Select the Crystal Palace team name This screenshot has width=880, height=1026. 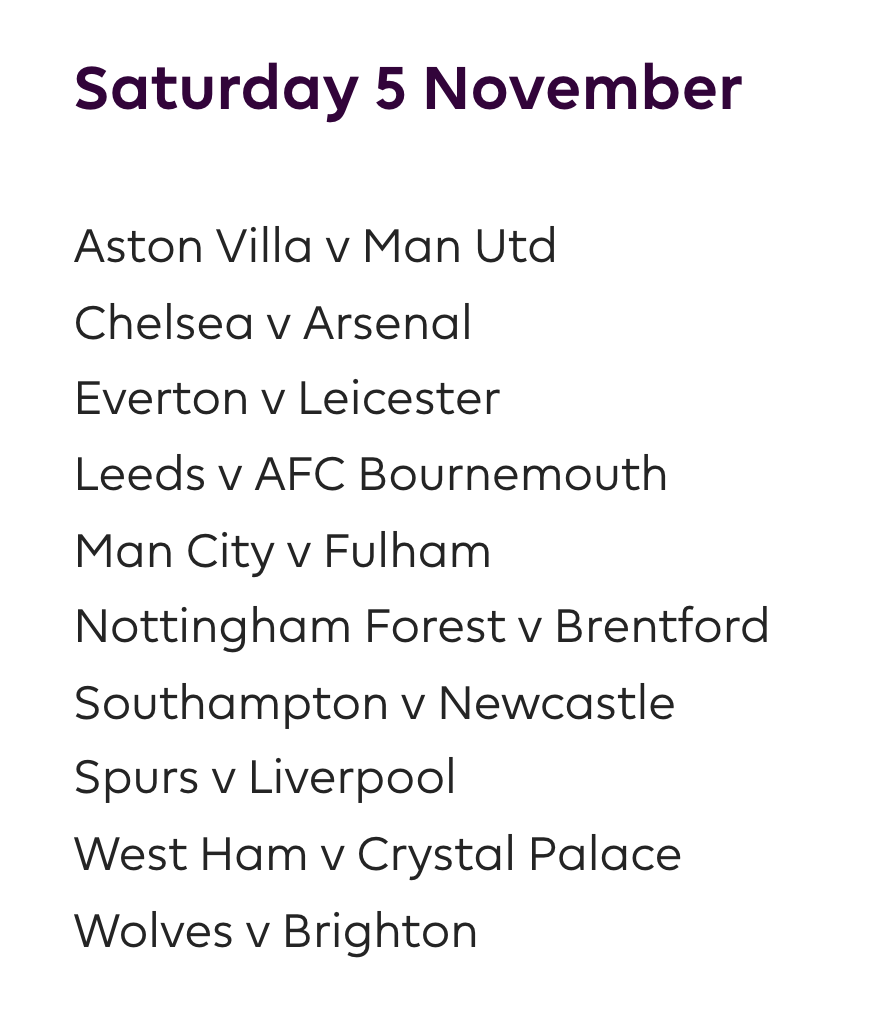coord(519,855)
